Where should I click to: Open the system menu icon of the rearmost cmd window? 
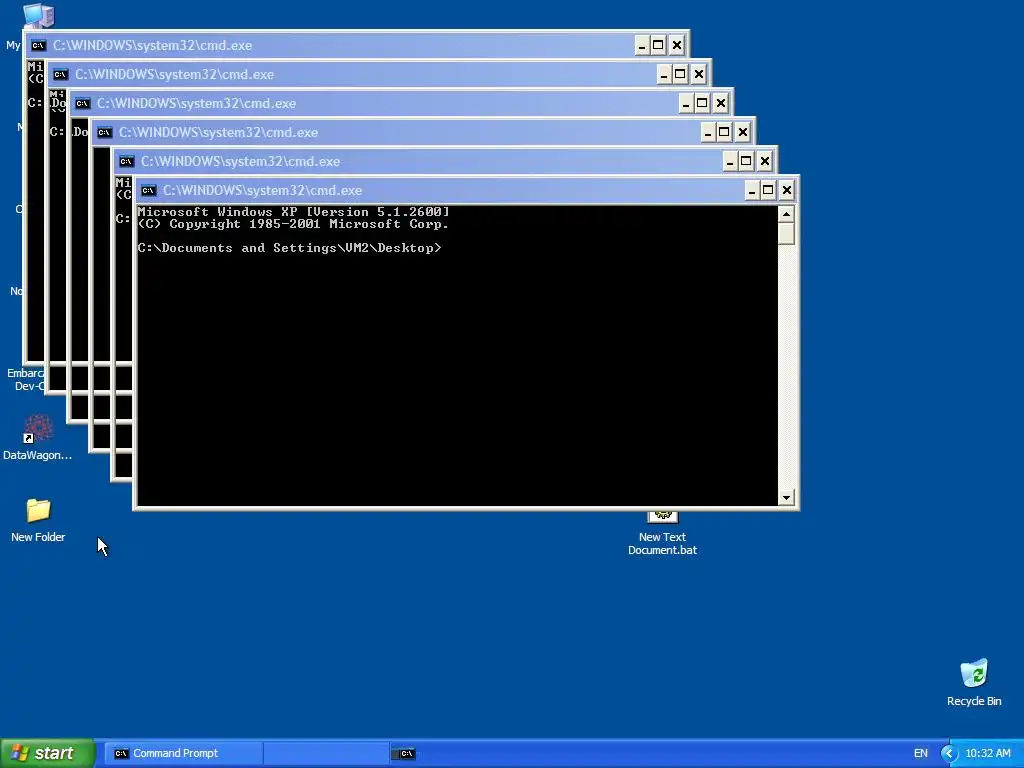click(39, 46)
